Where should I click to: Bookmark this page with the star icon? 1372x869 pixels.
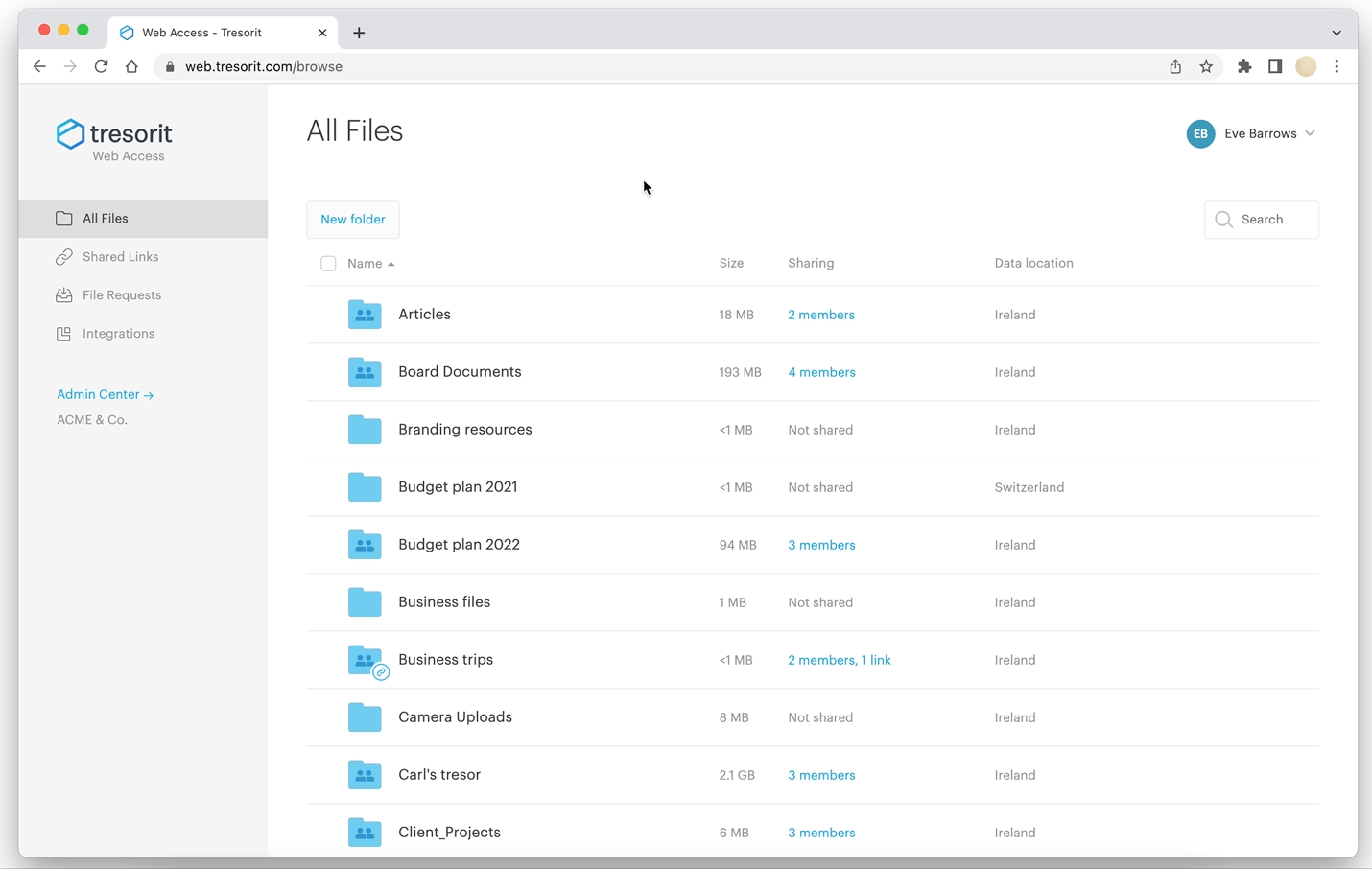click(1206, 66)
